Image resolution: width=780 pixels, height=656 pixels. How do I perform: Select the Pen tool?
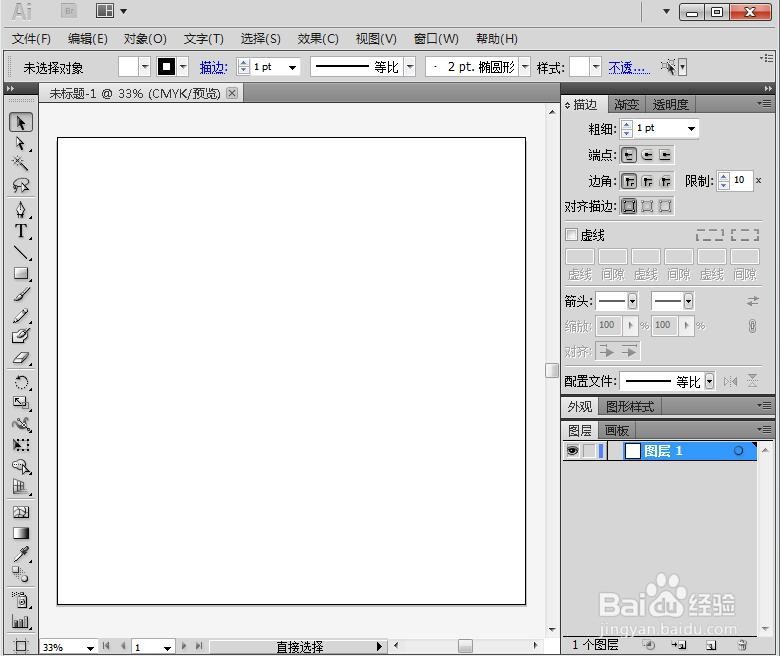point(20,209)
